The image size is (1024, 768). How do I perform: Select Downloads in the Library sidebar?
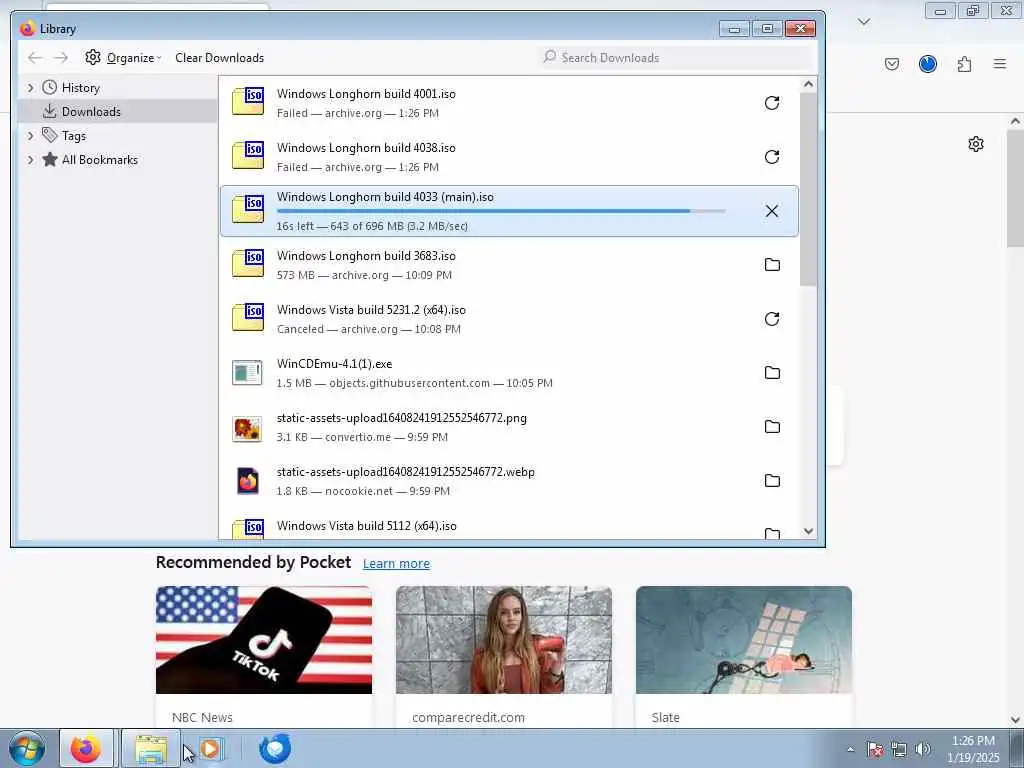coord(118,112)
